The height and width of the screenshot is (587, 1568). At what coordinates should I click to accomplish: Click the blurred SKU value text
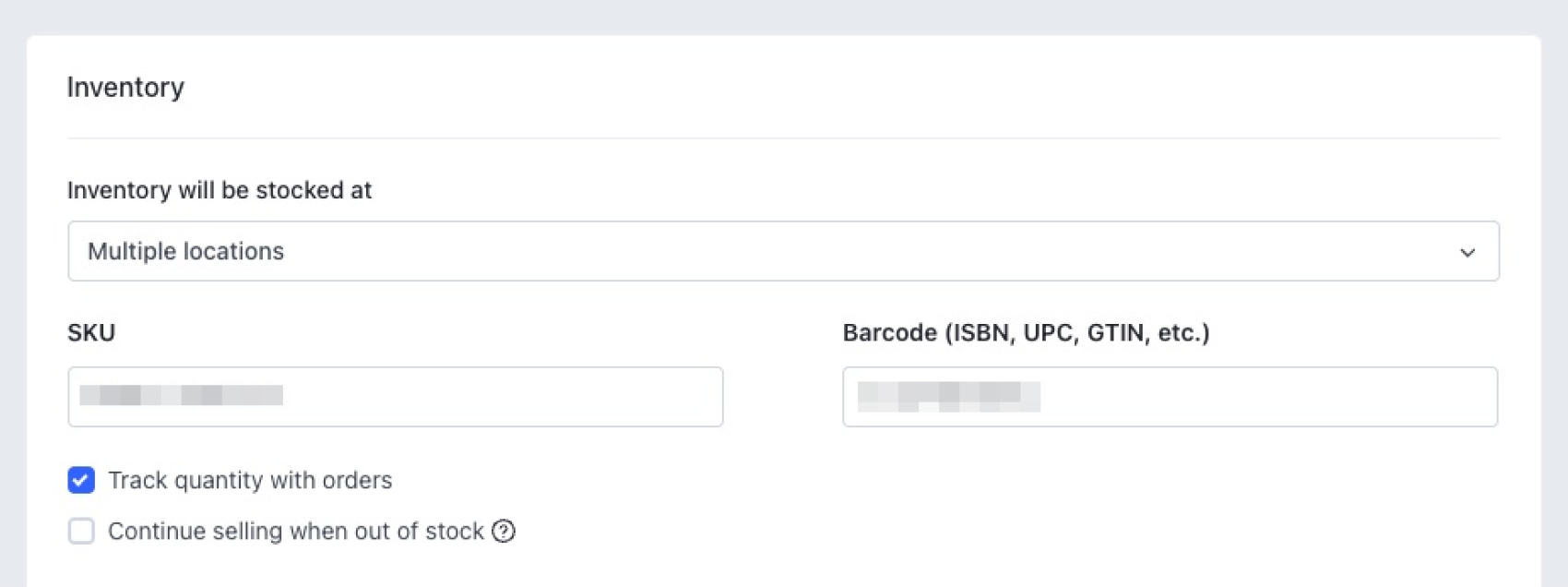[181, 396]
